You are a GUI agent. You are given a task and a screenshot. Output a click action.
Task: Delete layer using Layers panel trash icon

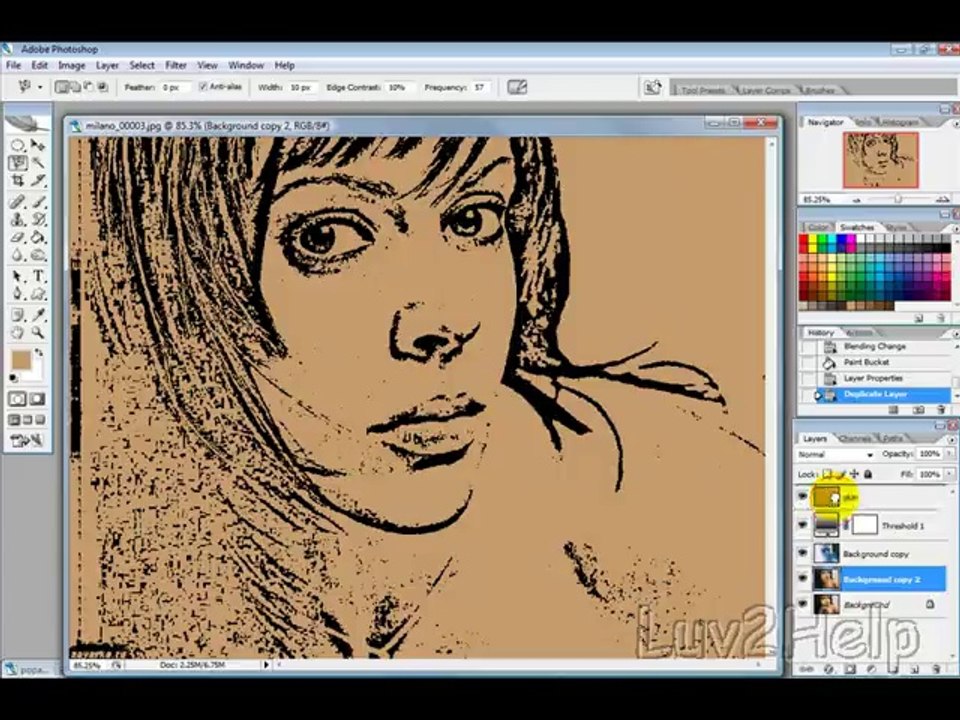936,669
